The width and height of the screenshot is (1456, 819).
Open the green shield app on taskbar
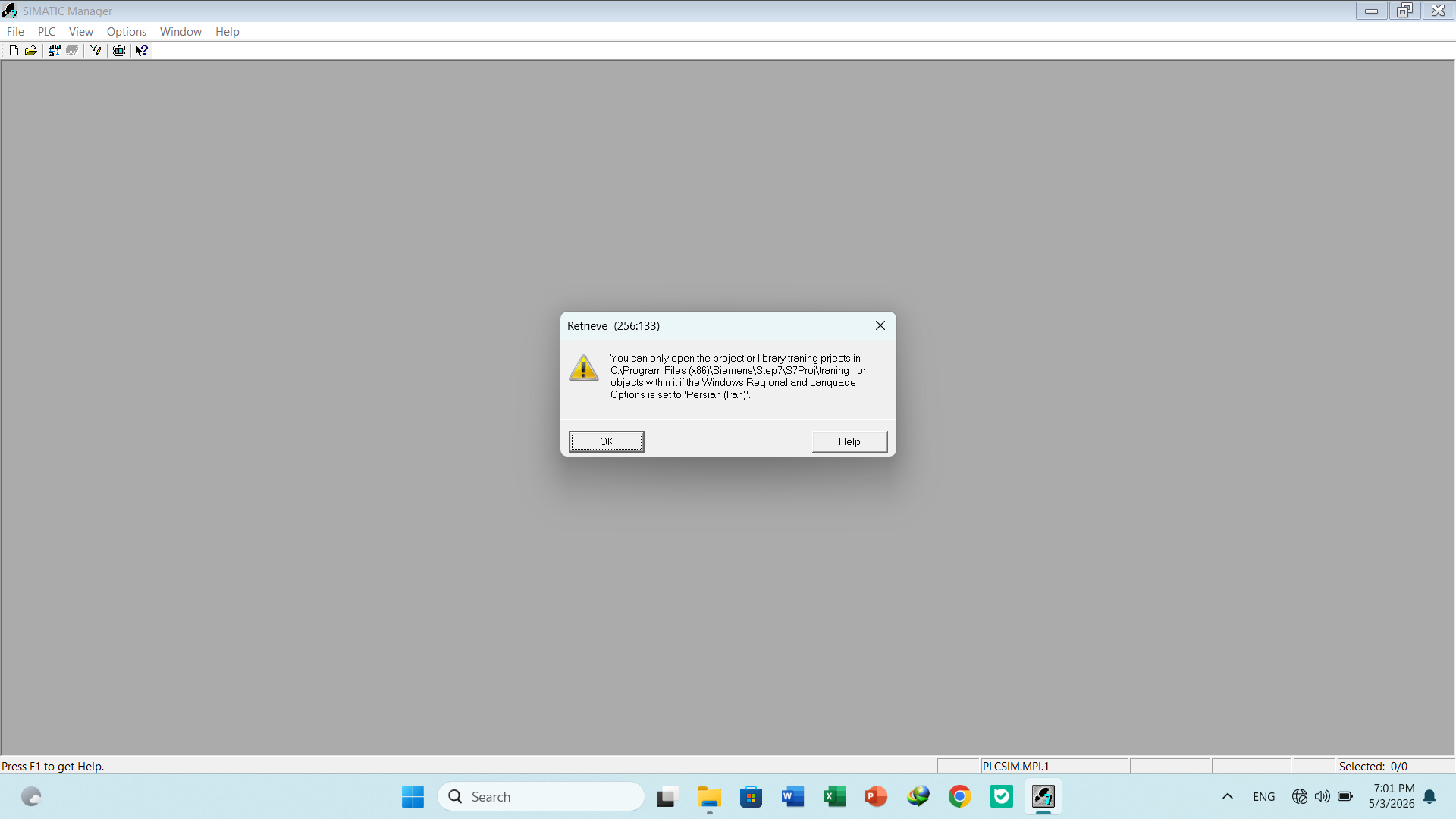(x=1002, y=797)
